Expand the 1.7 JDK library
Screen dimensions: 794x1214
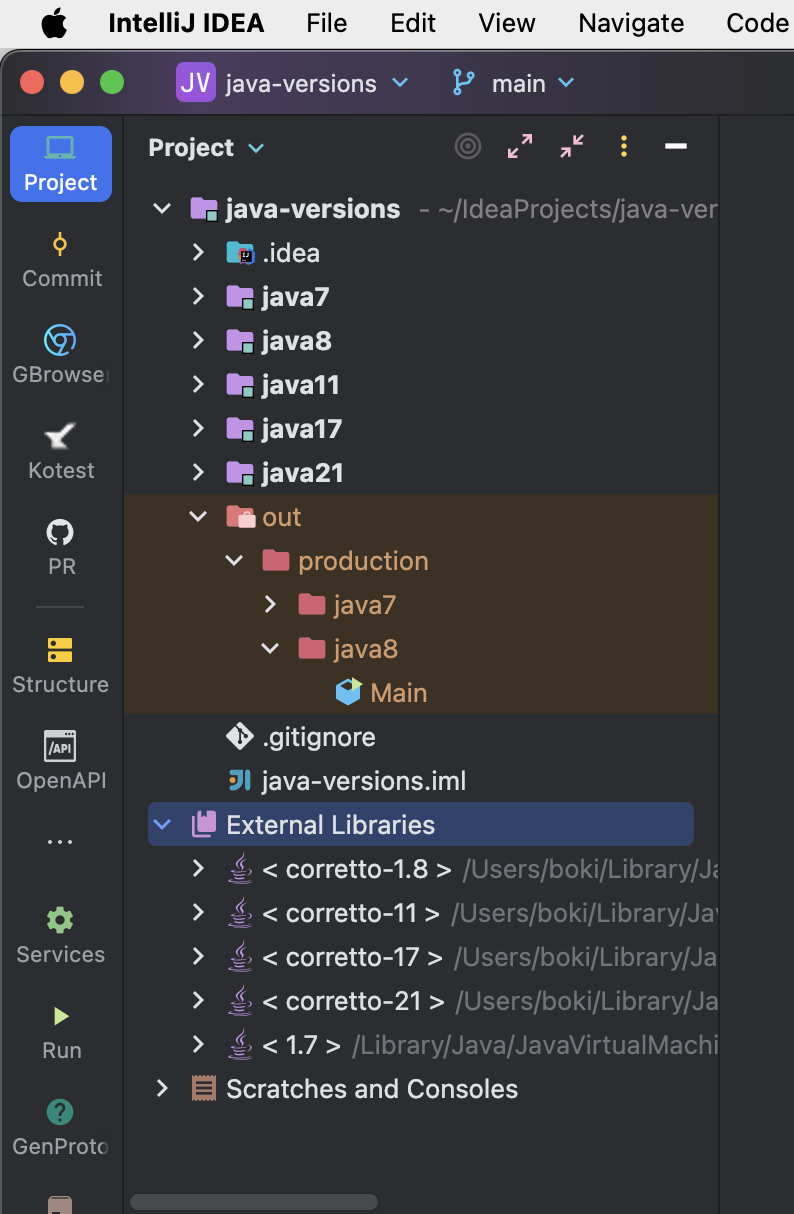pos(198,1045)
